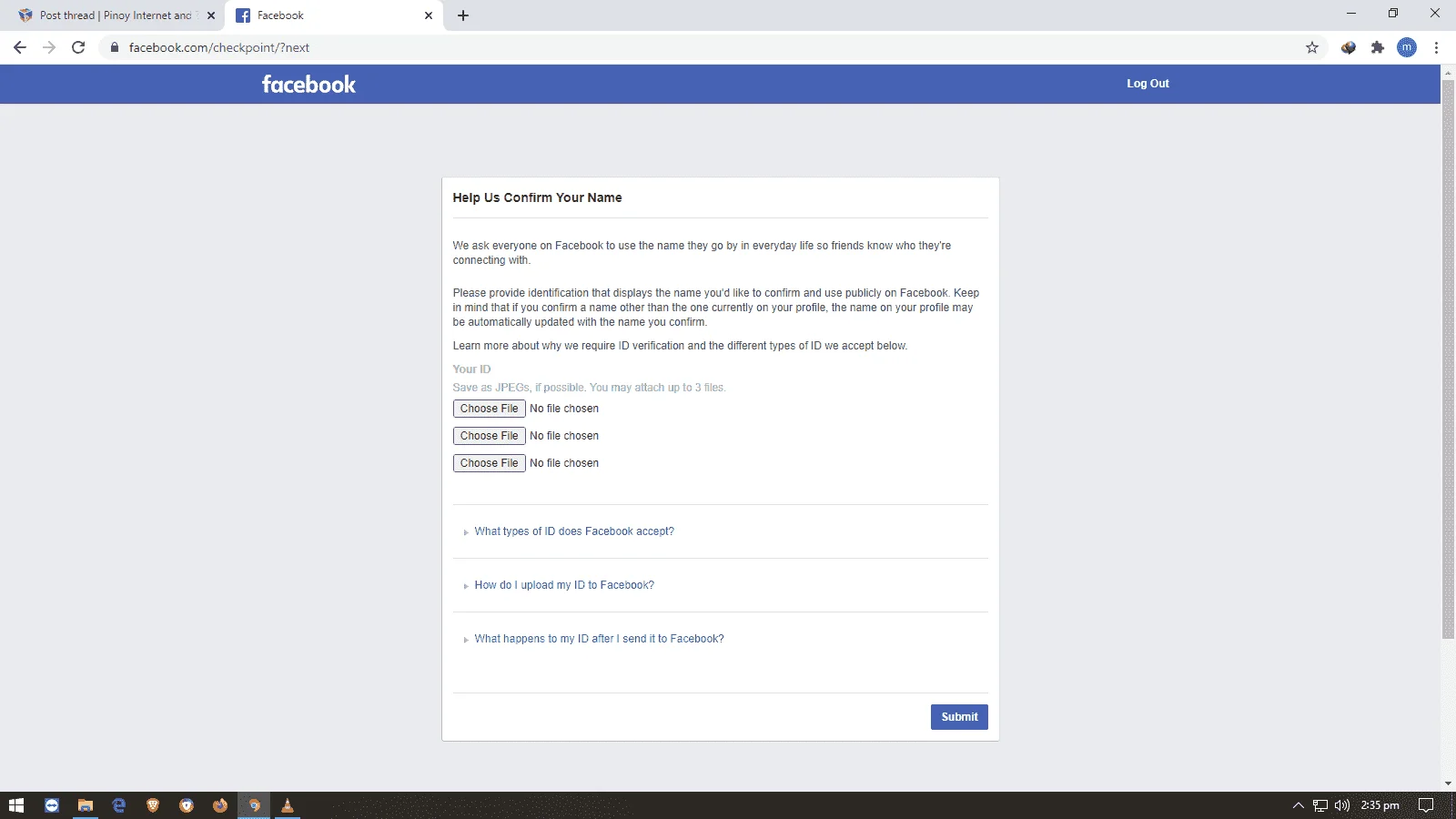This screenshot has width=1456, height=819.
Task: Switch to the Post thread tab
Action: 114,15
